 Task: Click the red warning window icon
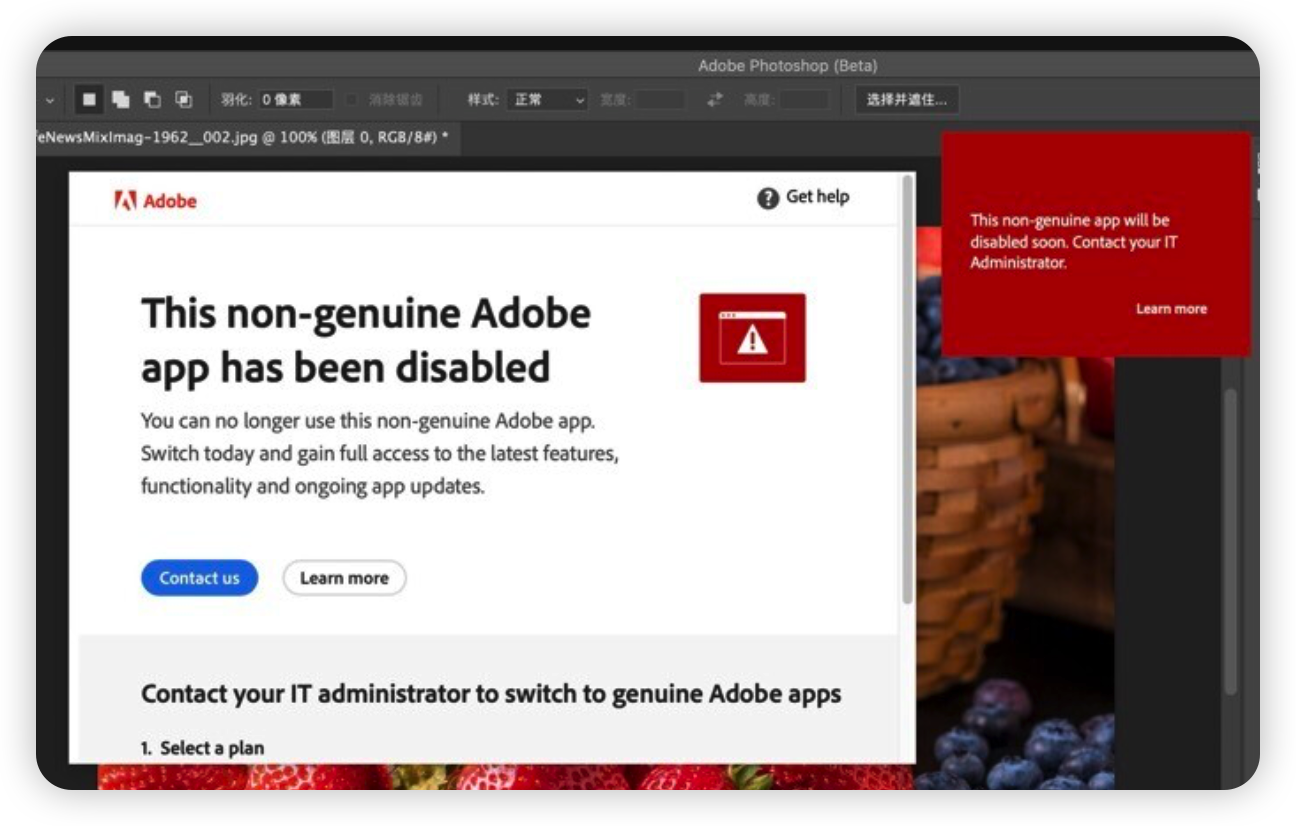click(x=752, y=338)
